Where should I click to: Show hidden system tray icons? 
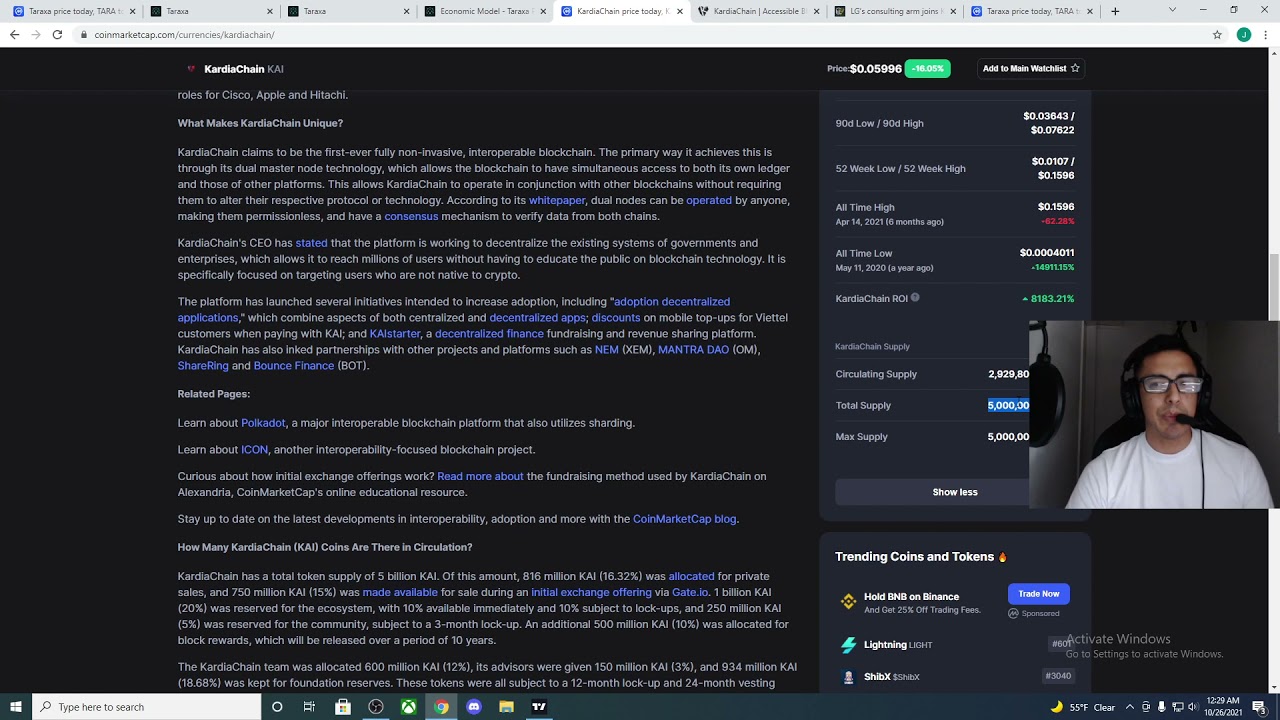[x=1132, y=707]
